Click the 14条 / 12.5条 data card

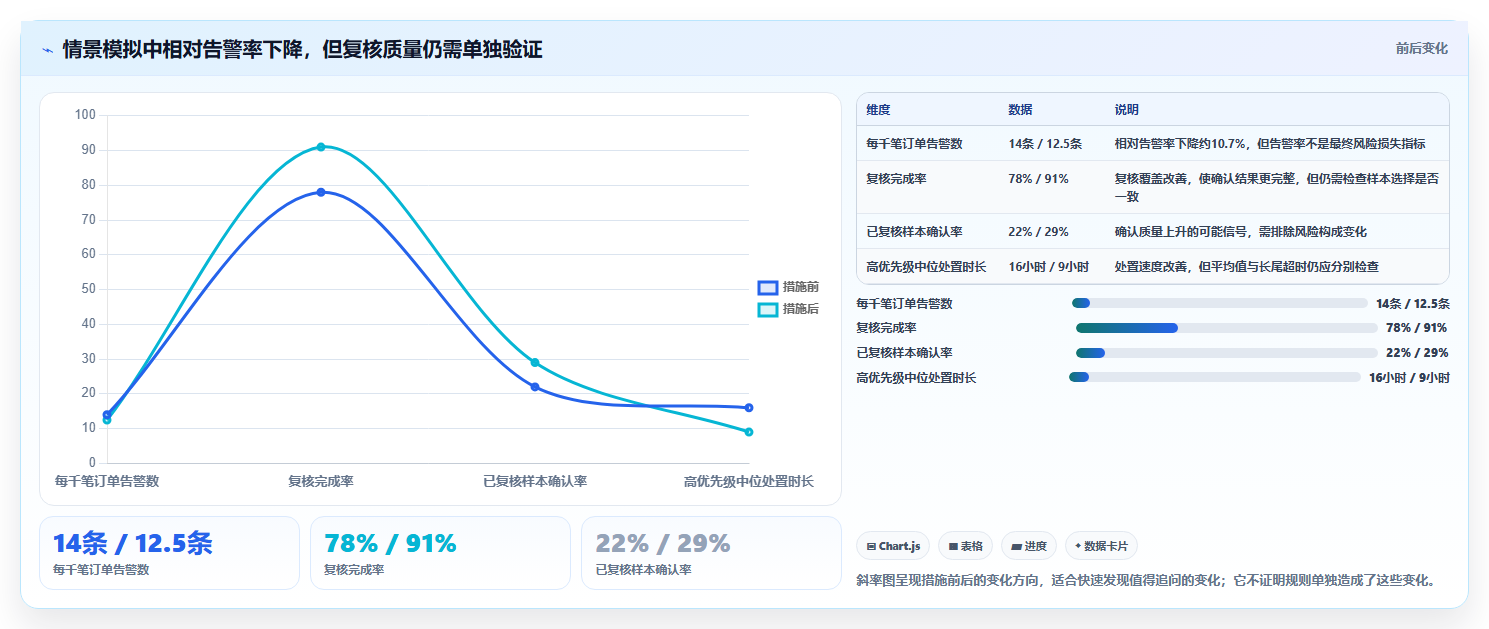(169, 553)
